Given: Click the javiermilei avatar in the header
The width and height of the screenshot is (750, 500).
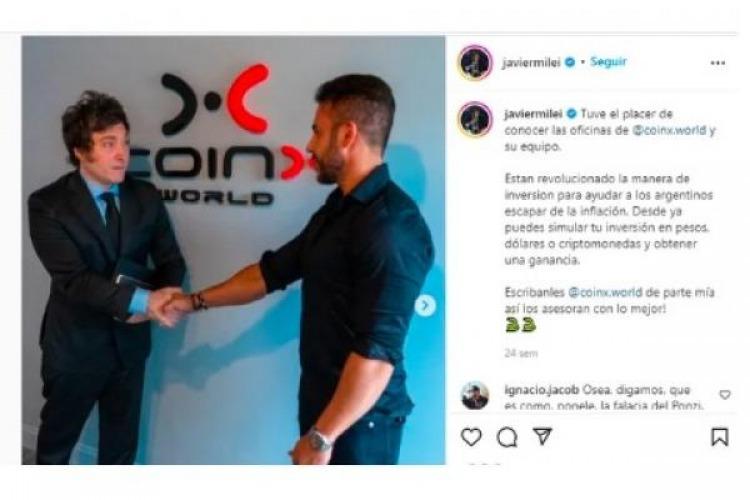Looking at the screenshot, I should 474,63.
